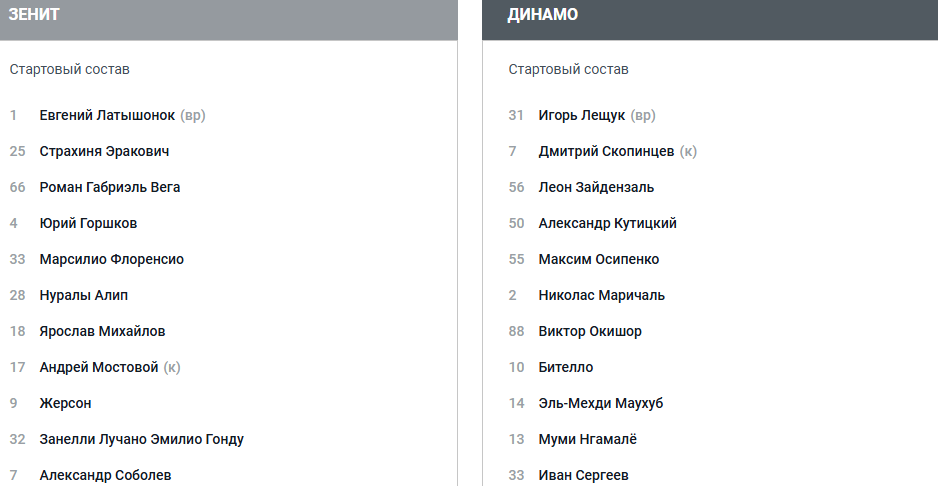The width and height of the screenshot is (938, 486).
Task: Select Максим Осипенко from lineup
Action: click(598, 259)
